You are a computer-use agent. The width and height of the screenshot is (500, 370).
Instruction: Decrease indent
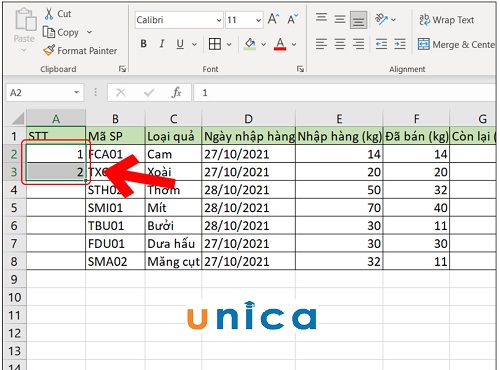click(381, 44)
